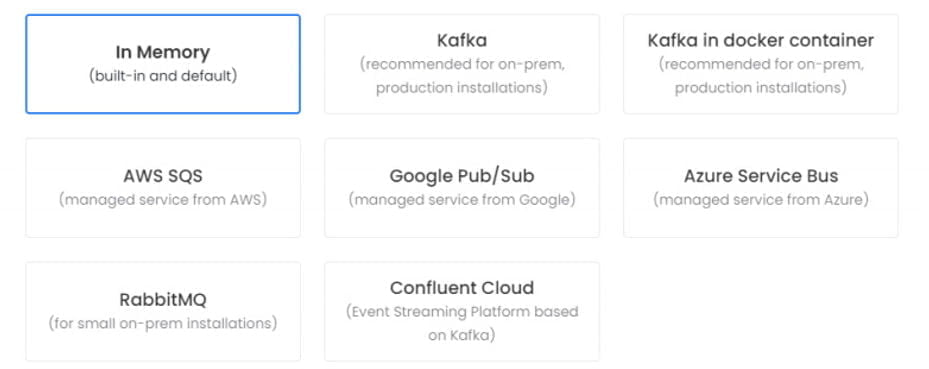Choose Google Pub/Sub as the queue
The image size is (929, 369).
(462, 188)
